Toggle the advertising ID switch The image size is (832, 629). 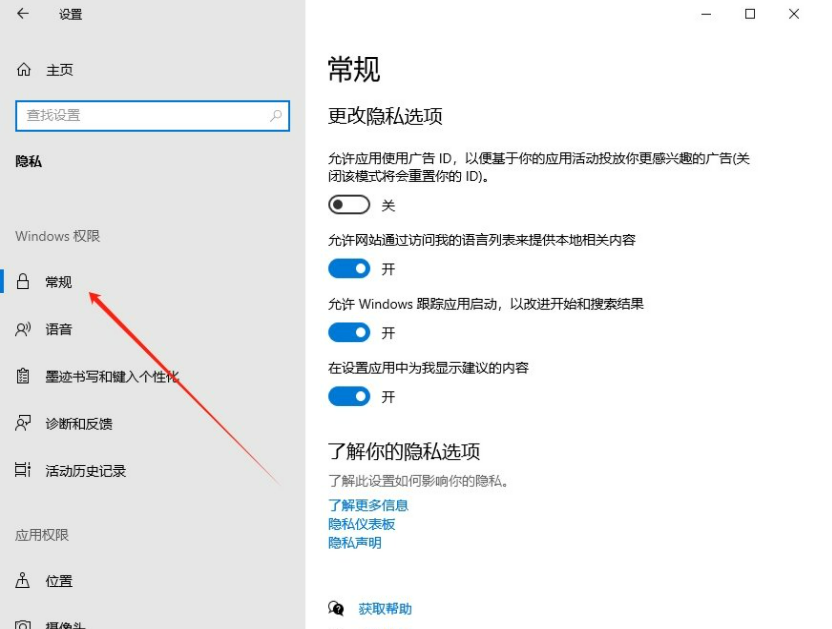[x=349, y=205]
